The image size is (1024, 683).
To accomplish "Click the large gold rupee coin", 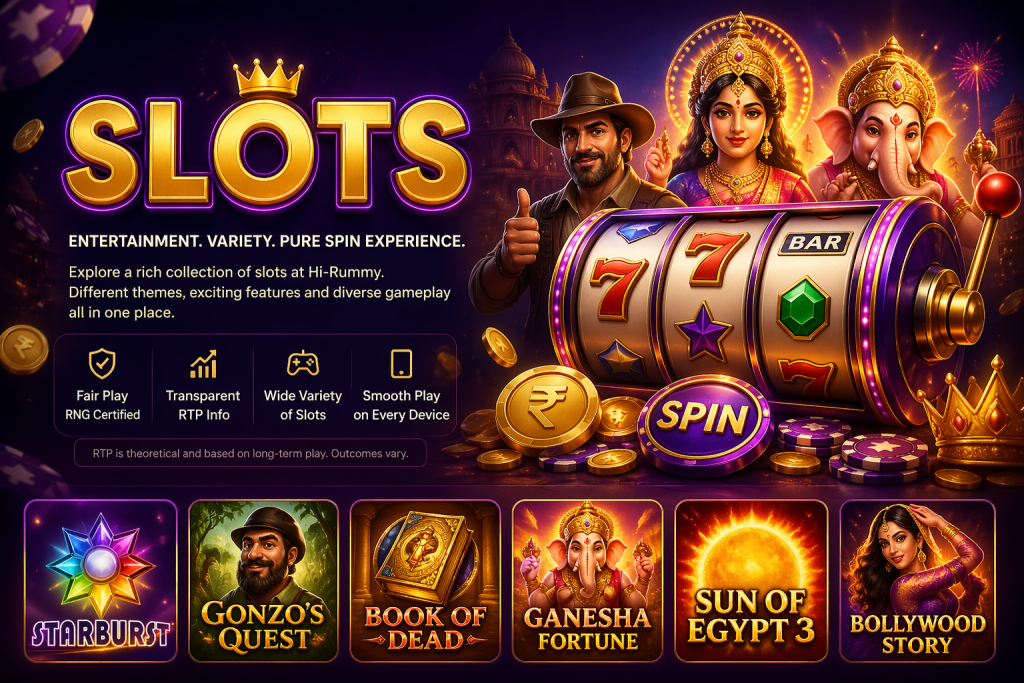I will [x=547, y=408].
